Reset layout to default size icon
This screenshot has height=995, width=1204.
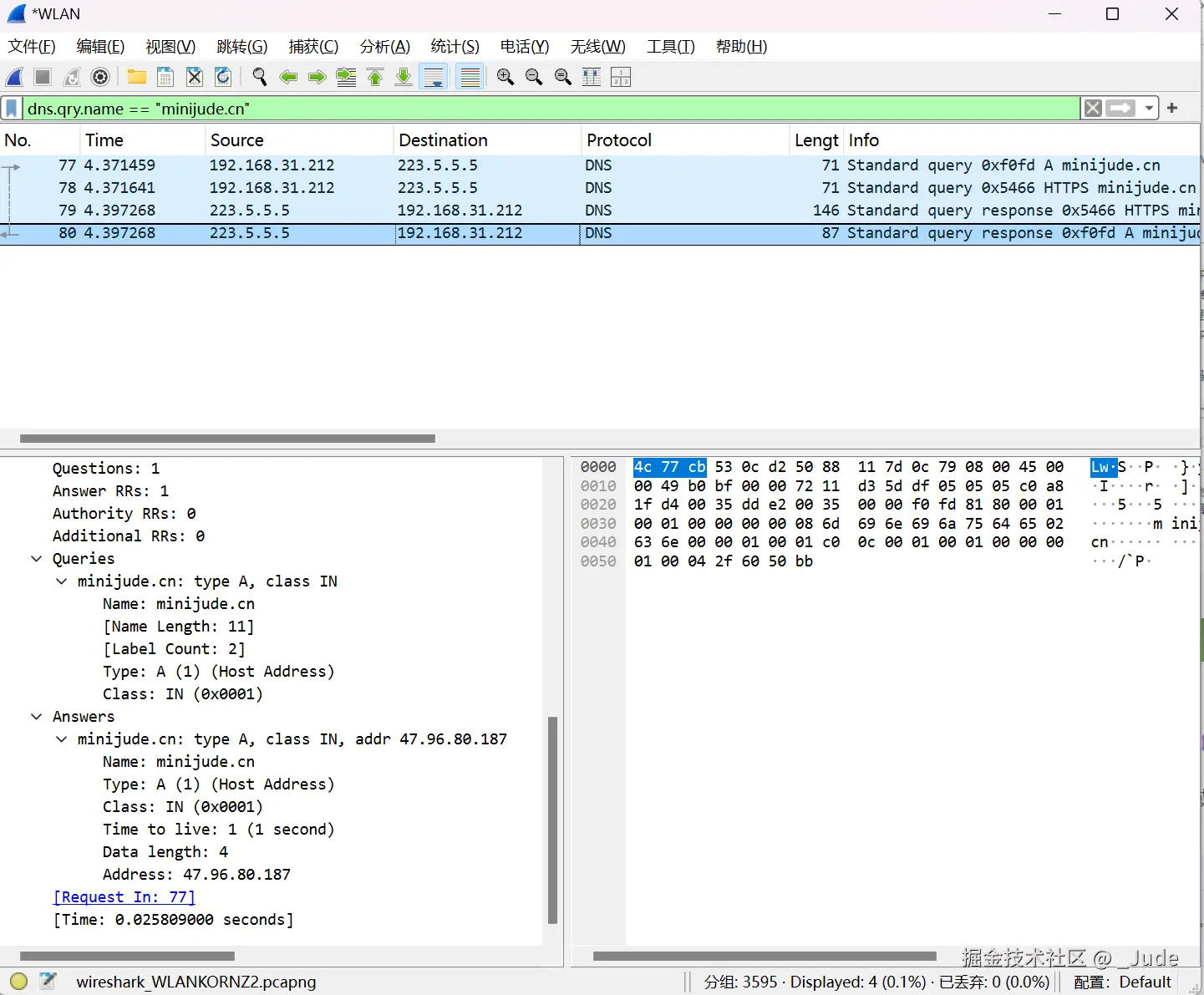pos(621,77)
